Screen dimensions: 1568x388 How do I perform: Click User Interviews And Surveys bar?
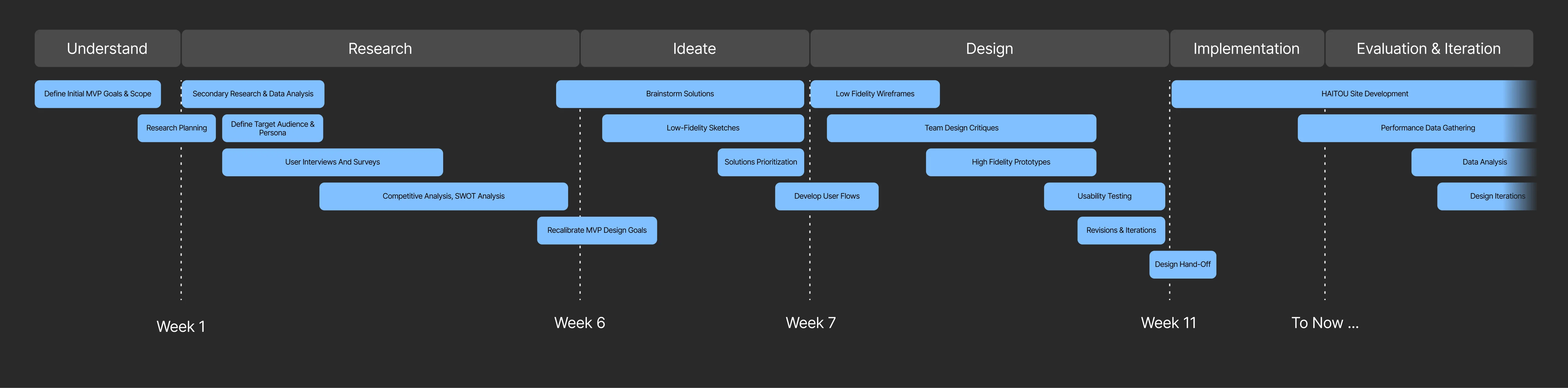332,162
